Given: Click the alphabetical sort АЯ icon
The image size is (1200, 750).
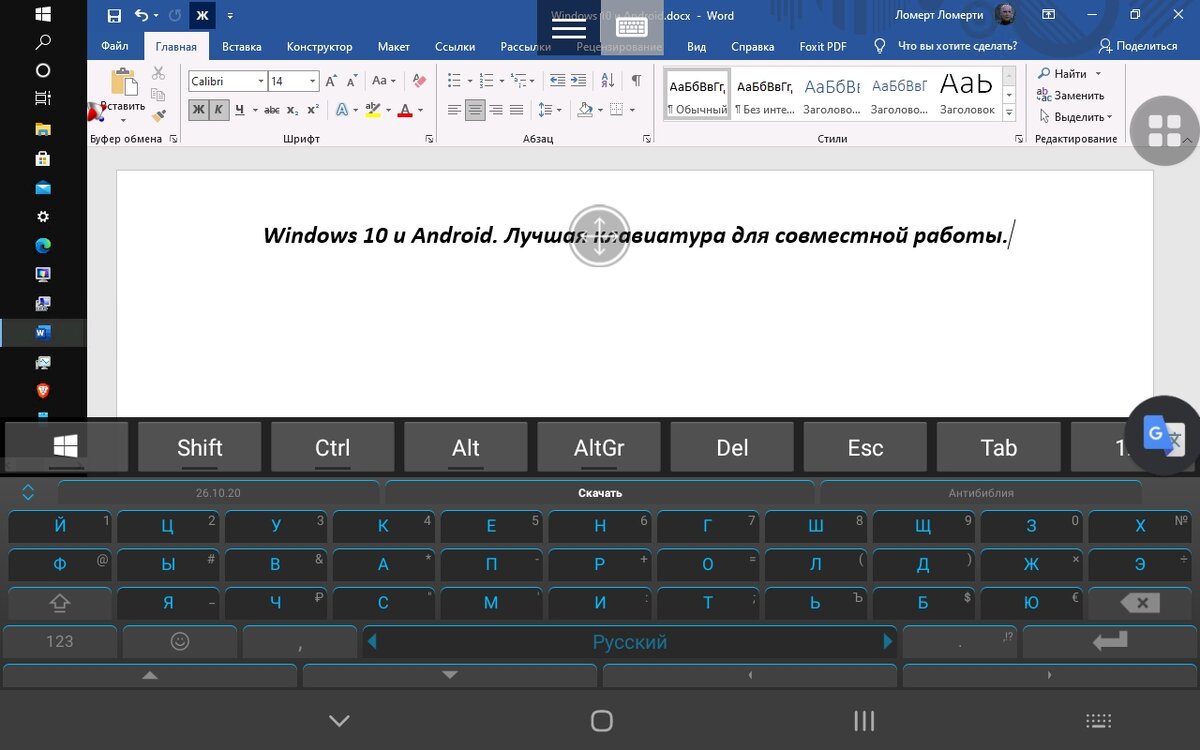Looking at the screenshot, I should [608, 81].
